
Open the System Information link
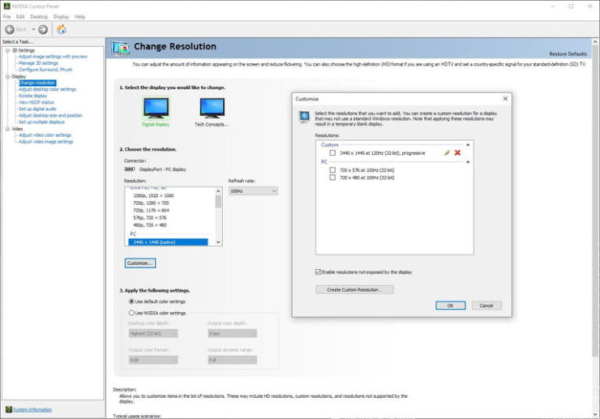33,409
